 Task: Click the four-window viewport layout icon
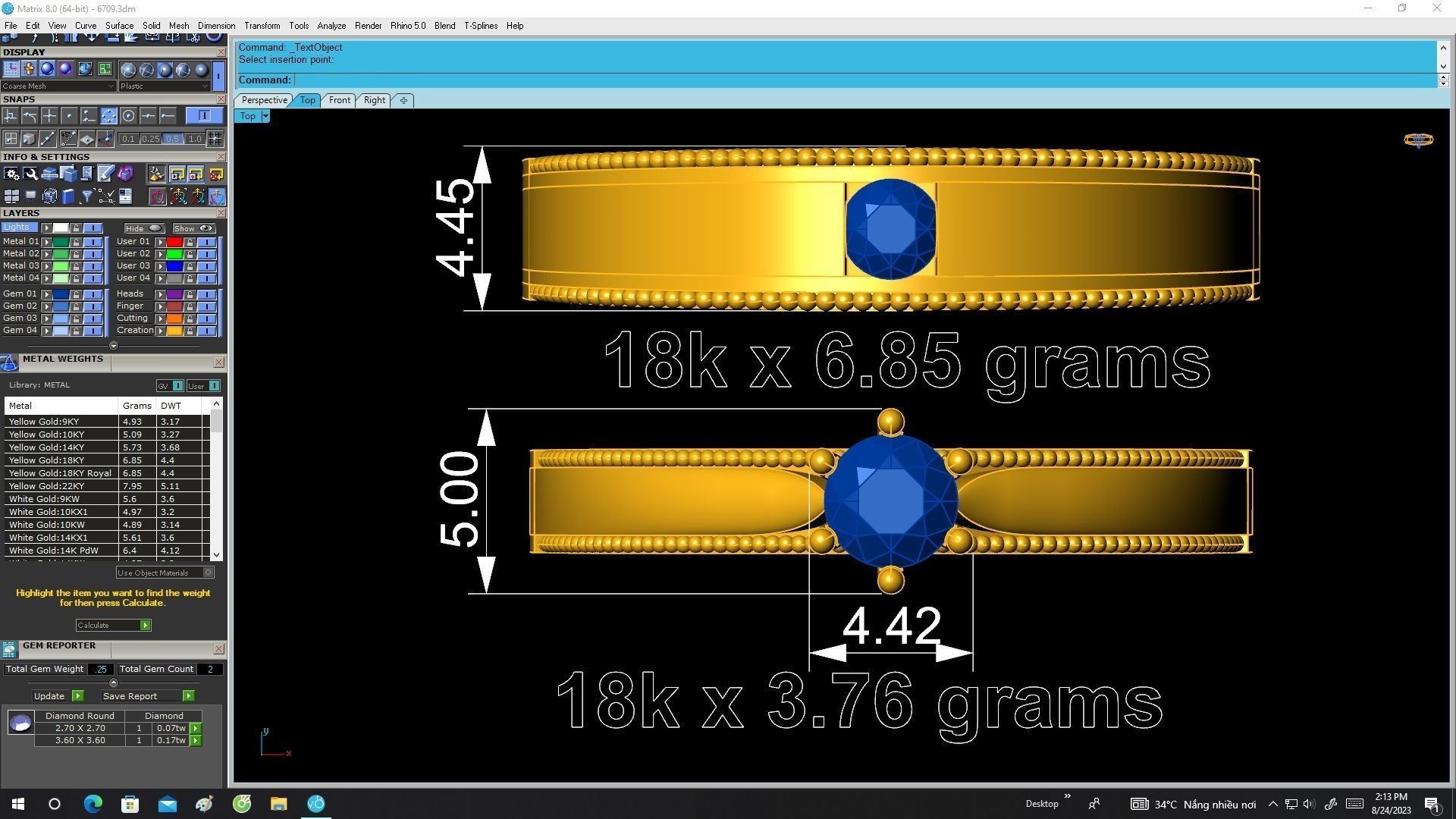tap(11, 197)
